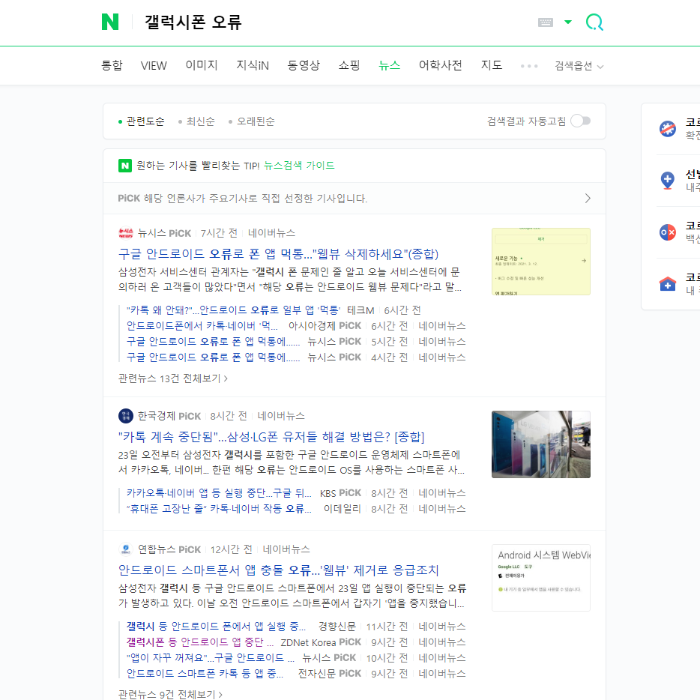Open the 지도 tab
This screenshot has width=700, height=700.
(x=492, y=66)
